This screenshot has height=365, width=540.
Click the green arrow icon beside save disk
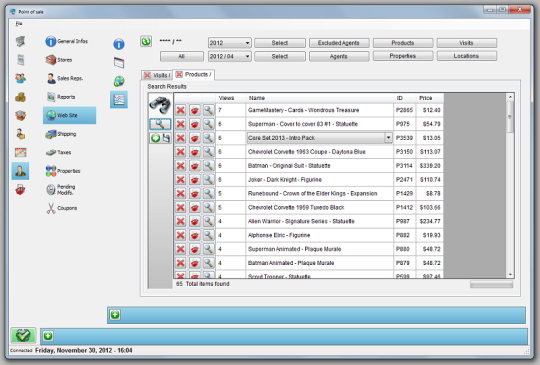pyautogui.click(x=155, y=138)
